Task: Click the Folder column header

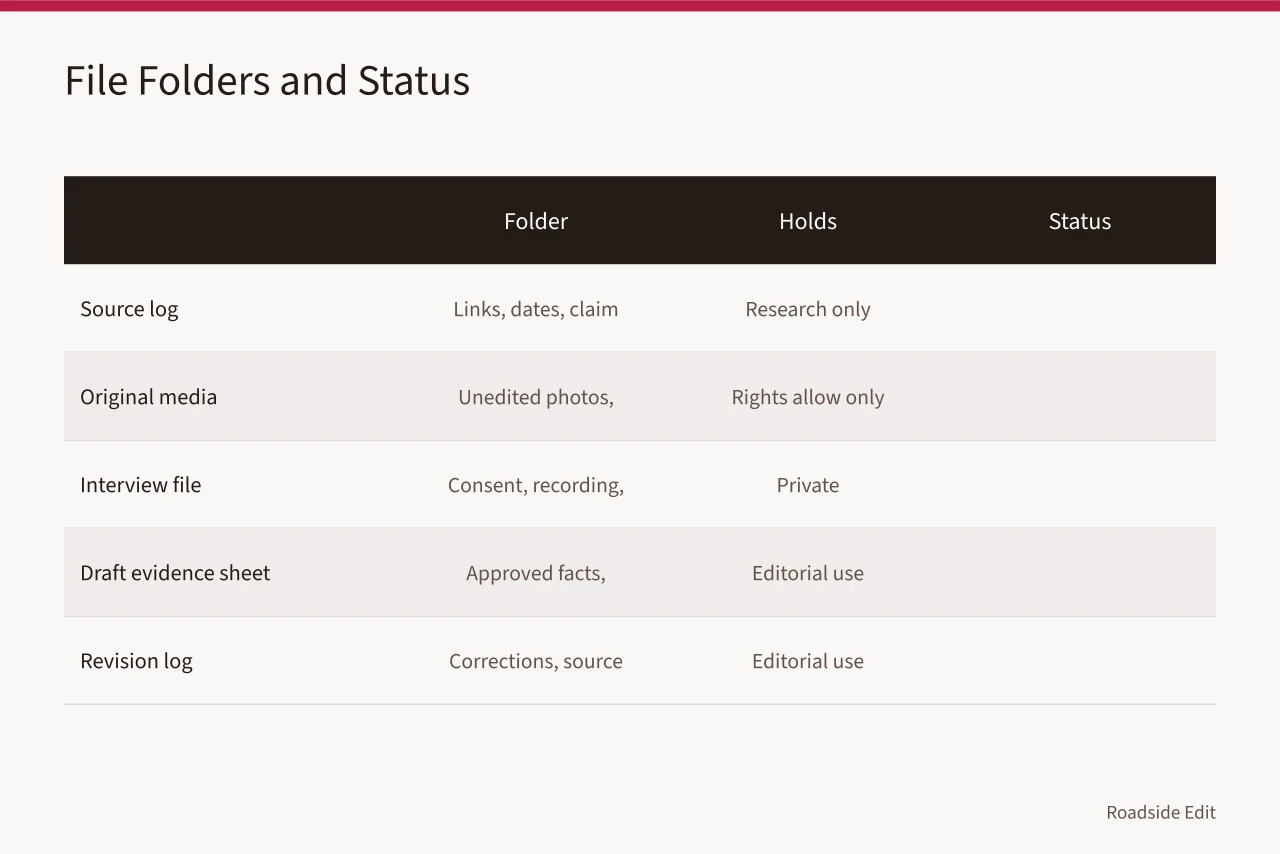Action: click(536, 221)
